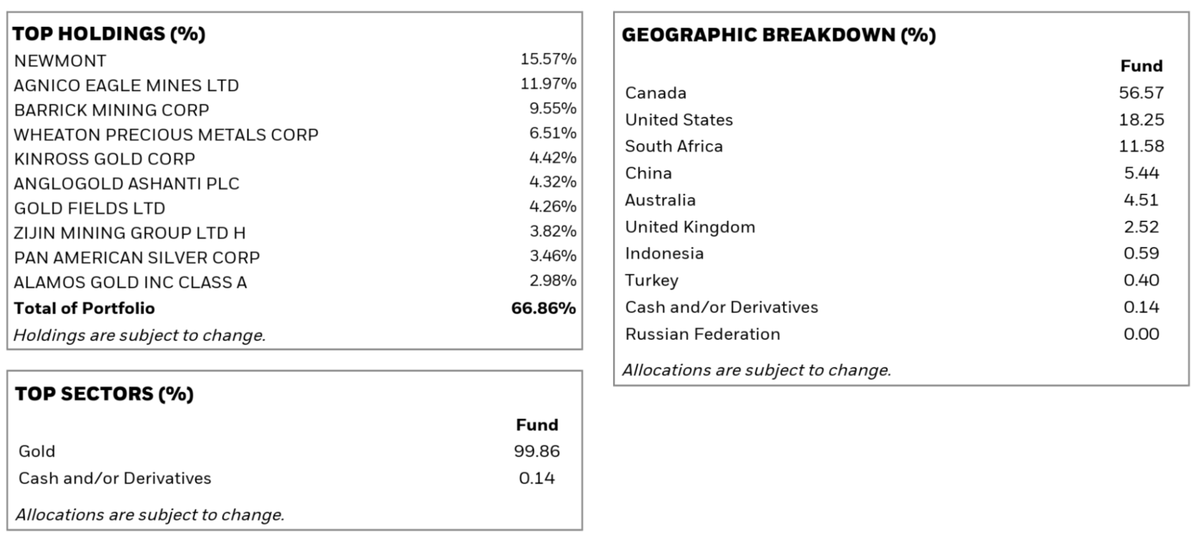1200x544 pixels.
Task: Click the GEOGRAPHIC BREAKDOWN (%) heading
Action: tap(779, 35)
